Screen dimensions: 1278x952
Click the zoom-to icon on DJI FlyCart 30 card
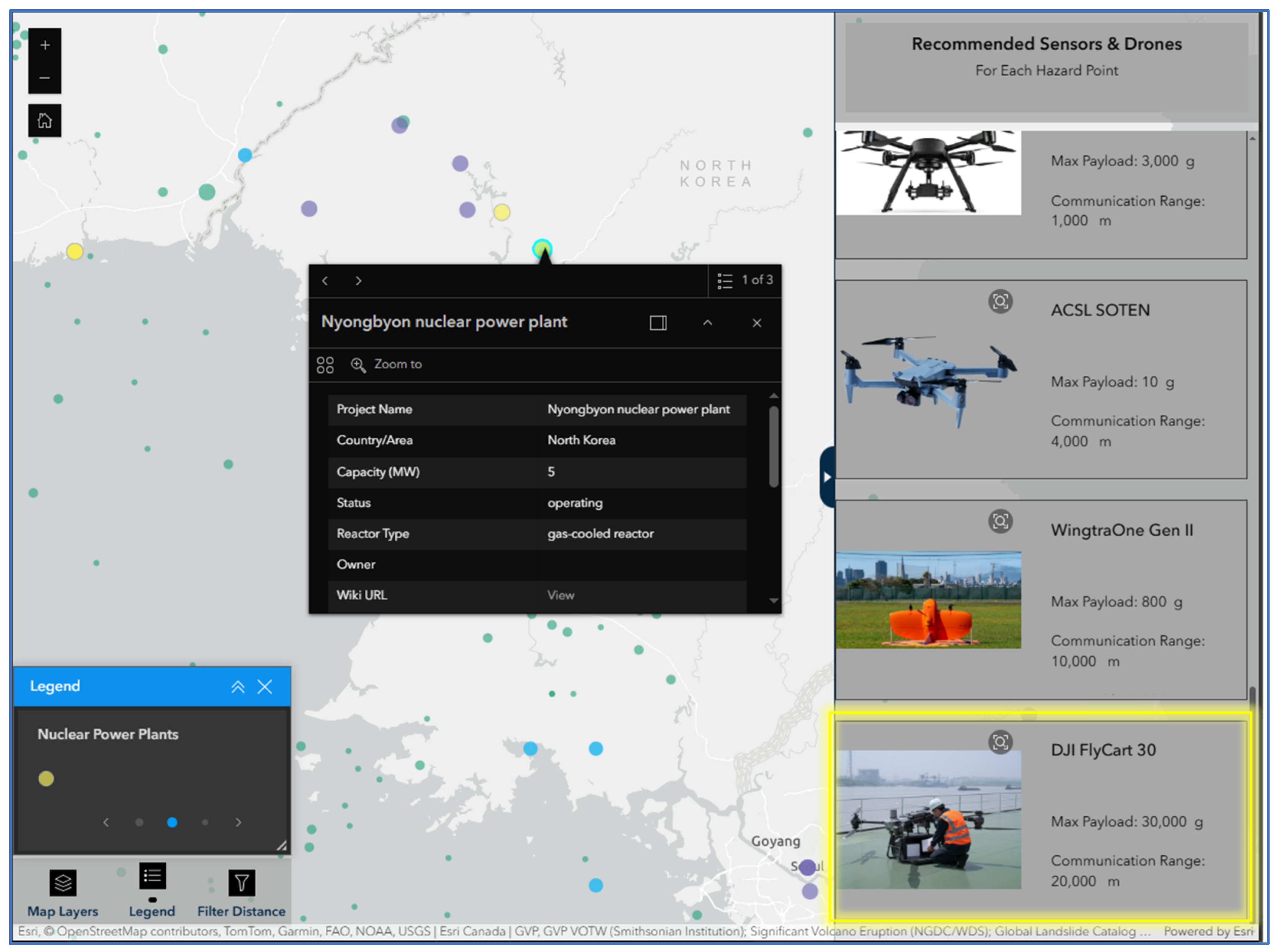pyautogui.click(x=1000, y=742)
